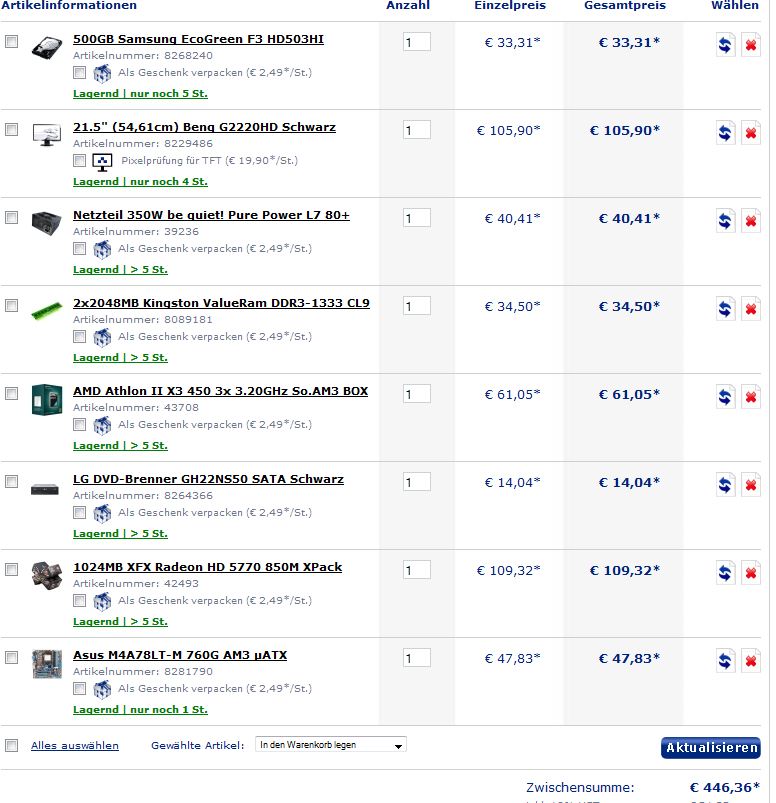Open the AMD Athlon II X3 450 product link
Image resolution: width=776 pixels, height=803 pixels.
220,391
